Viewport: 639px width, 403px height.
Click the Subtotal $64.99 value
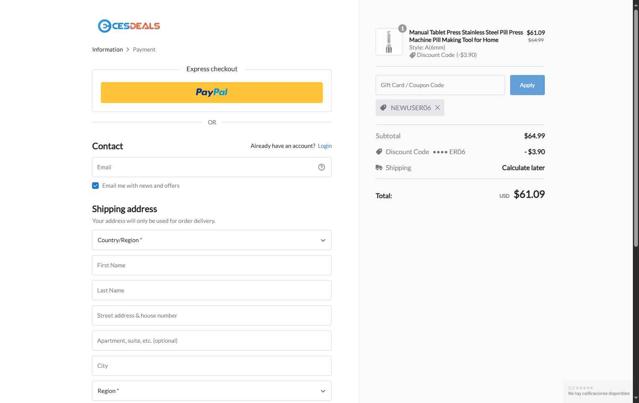pyautogui.click(x=534, y=136)
